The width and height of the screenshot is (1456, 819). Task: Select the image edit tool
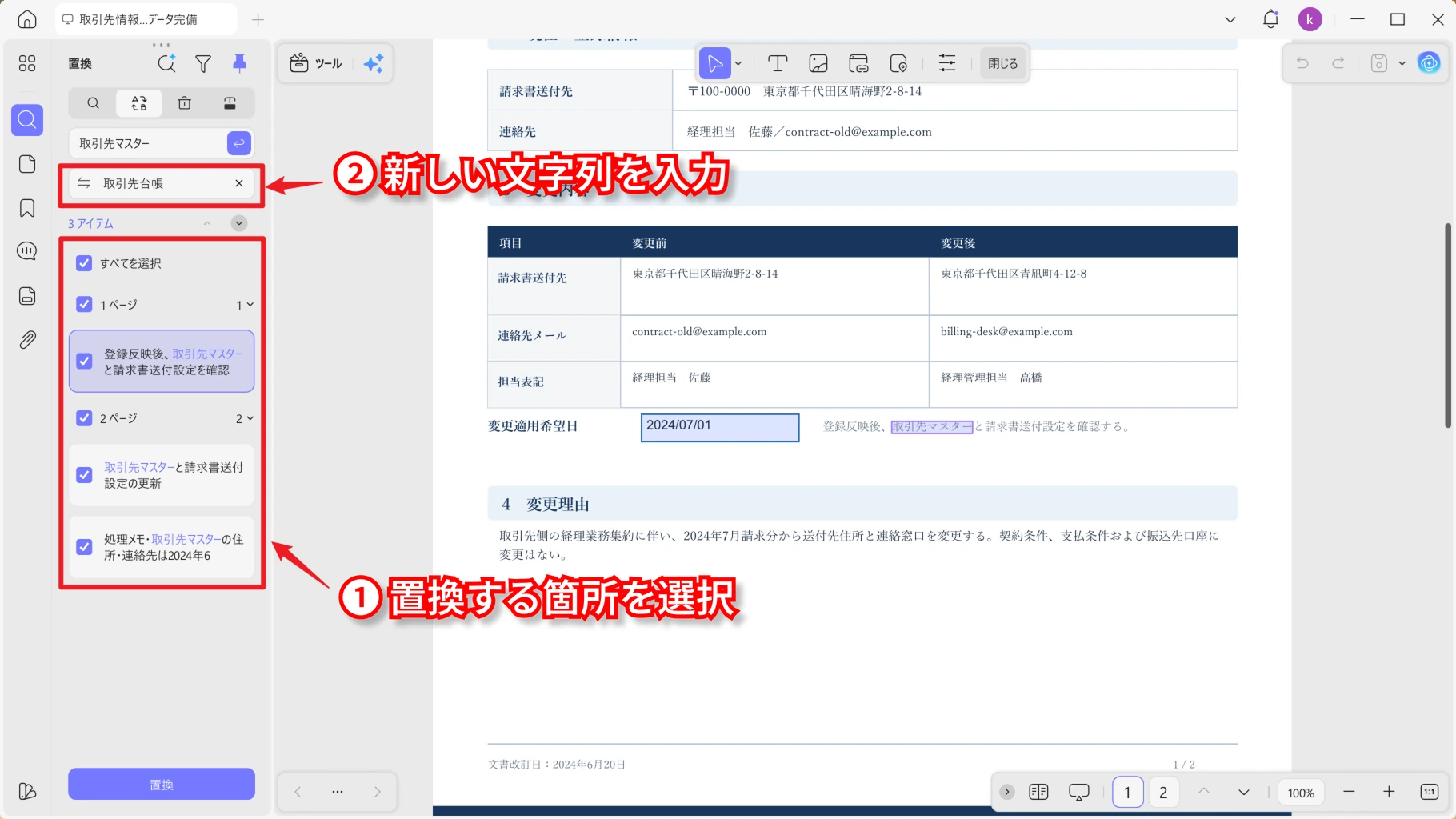point(818,63)
